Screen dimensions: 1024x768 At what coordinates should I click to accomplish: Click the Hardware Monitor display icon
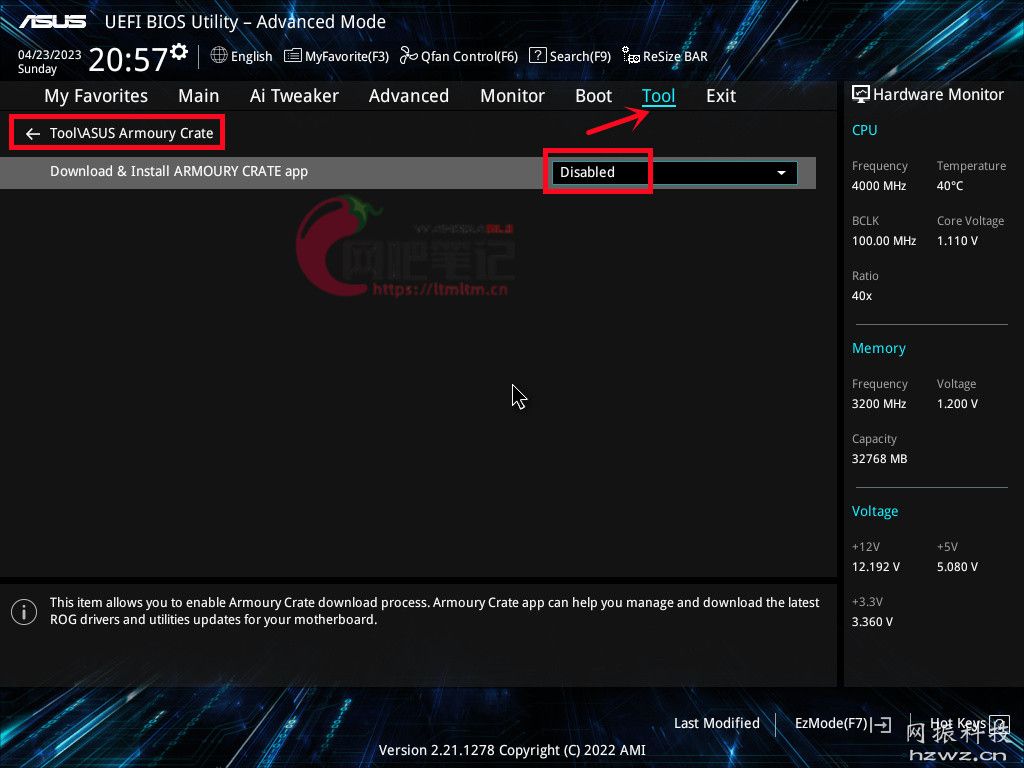861,94
